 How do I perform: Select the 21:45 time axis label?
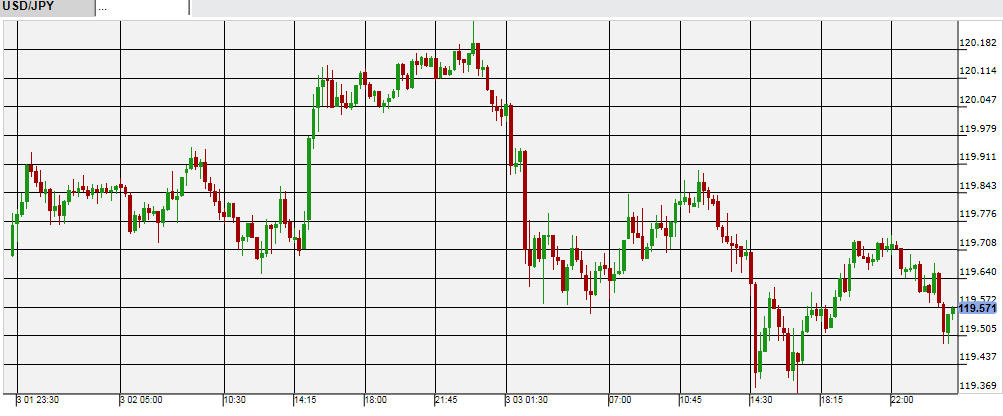445,400
